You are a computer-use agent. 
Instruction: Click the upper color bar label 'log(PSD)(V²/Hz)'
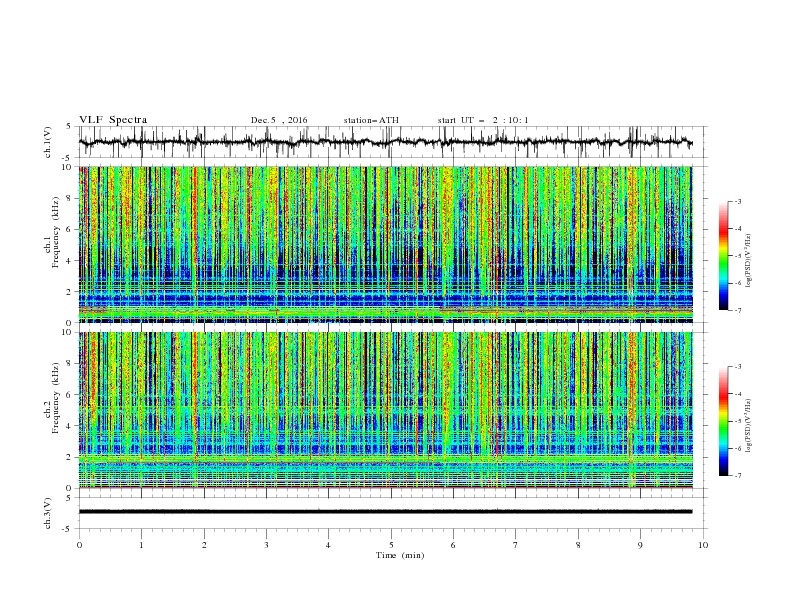point(749,261)
